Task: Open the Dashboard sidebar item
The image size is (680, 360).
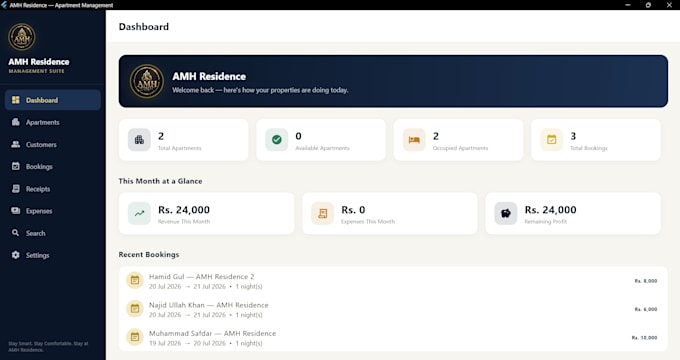Action: [x=53, y=100]
